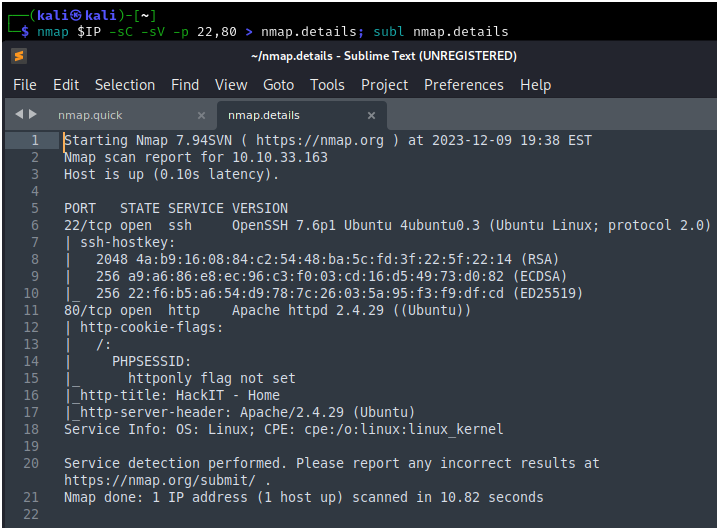Expand the Project menu

[x=385, y=85]
